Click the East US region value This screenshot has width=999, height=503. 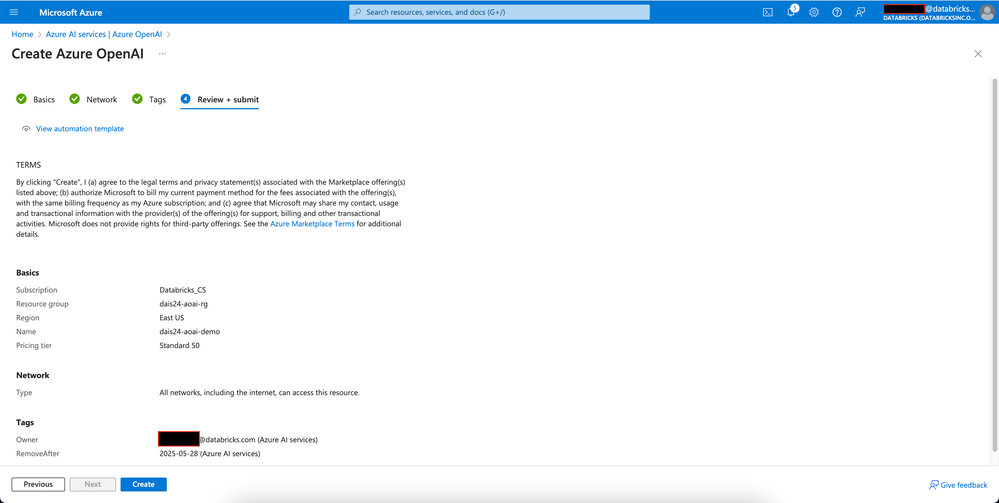pos(171,318)
